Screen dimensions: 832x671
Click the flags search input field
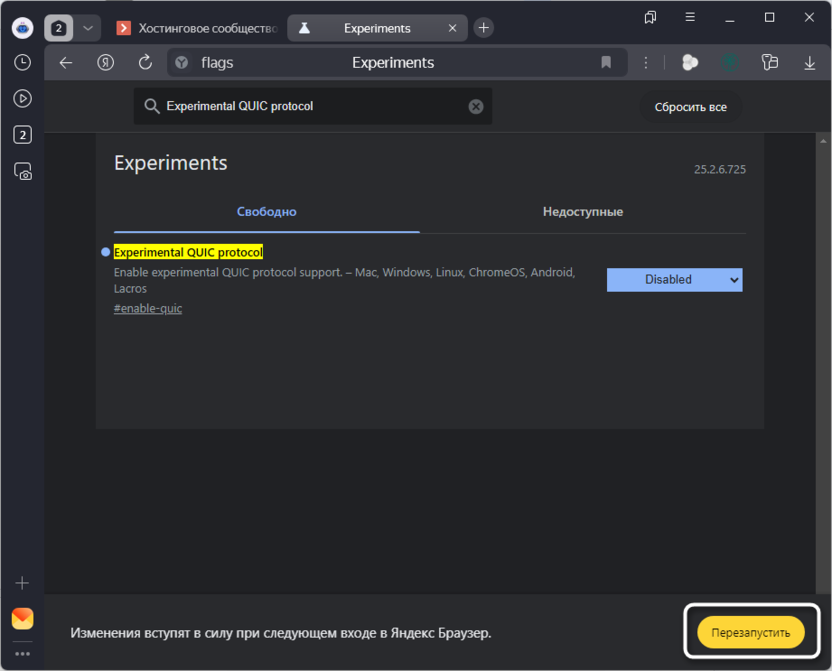310,106
